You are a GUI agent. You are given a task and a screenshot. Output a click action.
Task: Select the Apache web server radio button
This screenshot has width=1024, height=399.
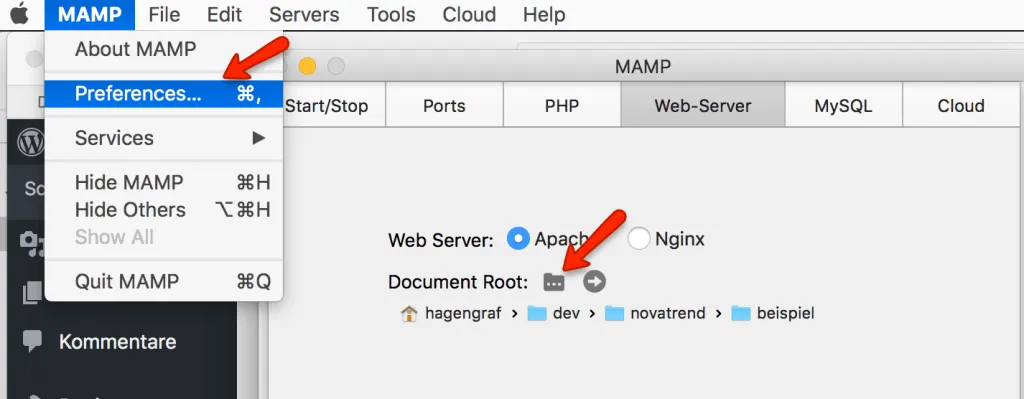pyautogui.click(x=519, y=239)
